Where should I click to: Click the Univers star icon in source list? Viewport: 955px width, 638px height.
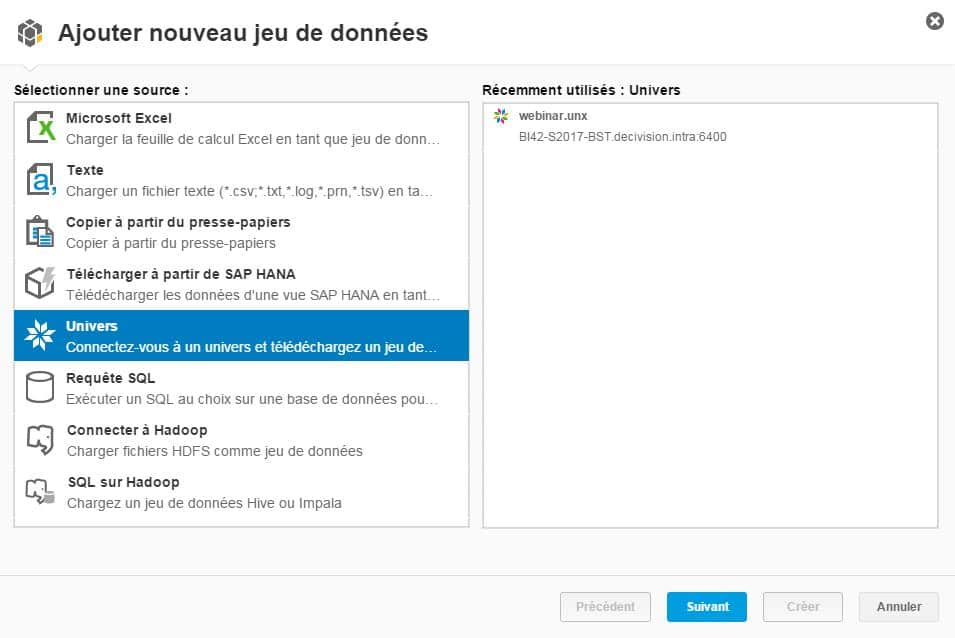click(x=40, y=335)
